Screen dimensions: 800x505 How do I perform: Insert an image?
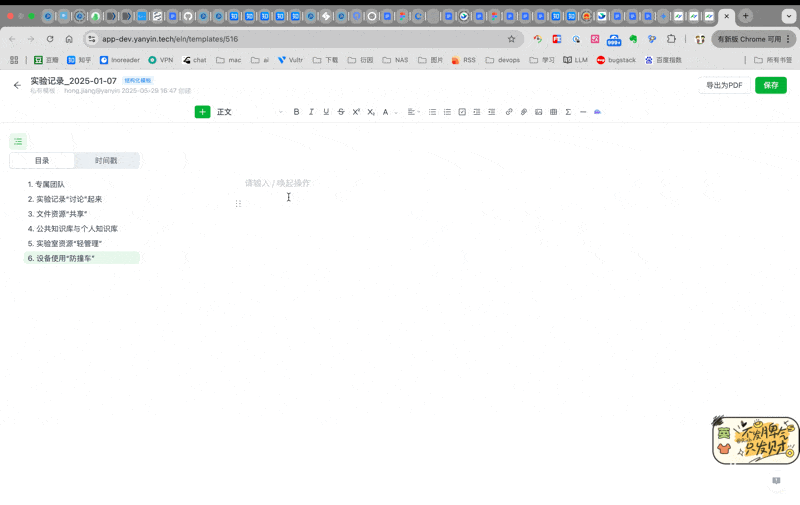[x=538, y=112]
